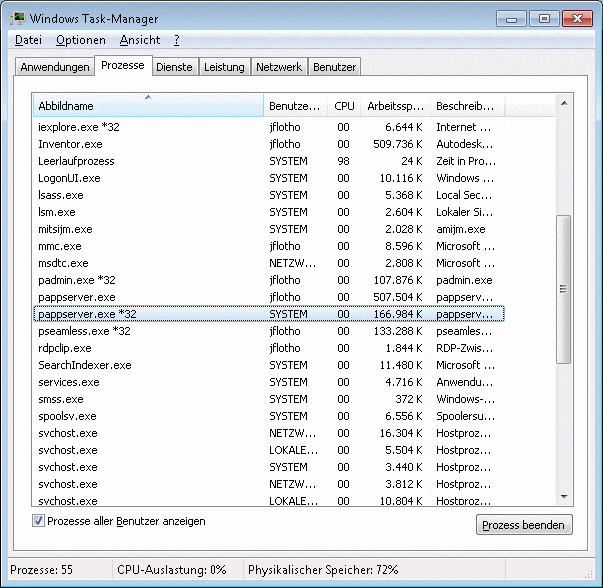Select the lsass.exe process

269,195
